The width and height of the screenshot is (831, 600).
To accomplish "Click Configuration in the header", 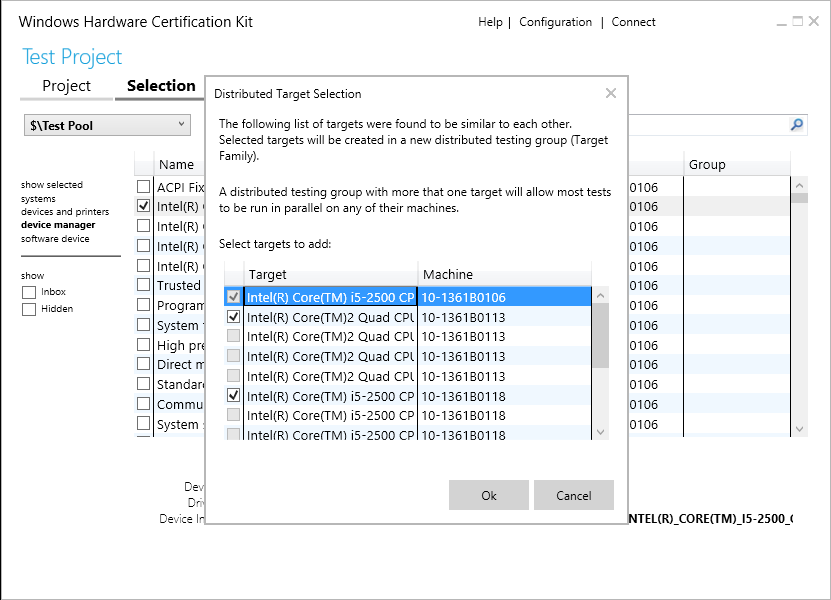I will pyautogui.click(x=555, y=21).
